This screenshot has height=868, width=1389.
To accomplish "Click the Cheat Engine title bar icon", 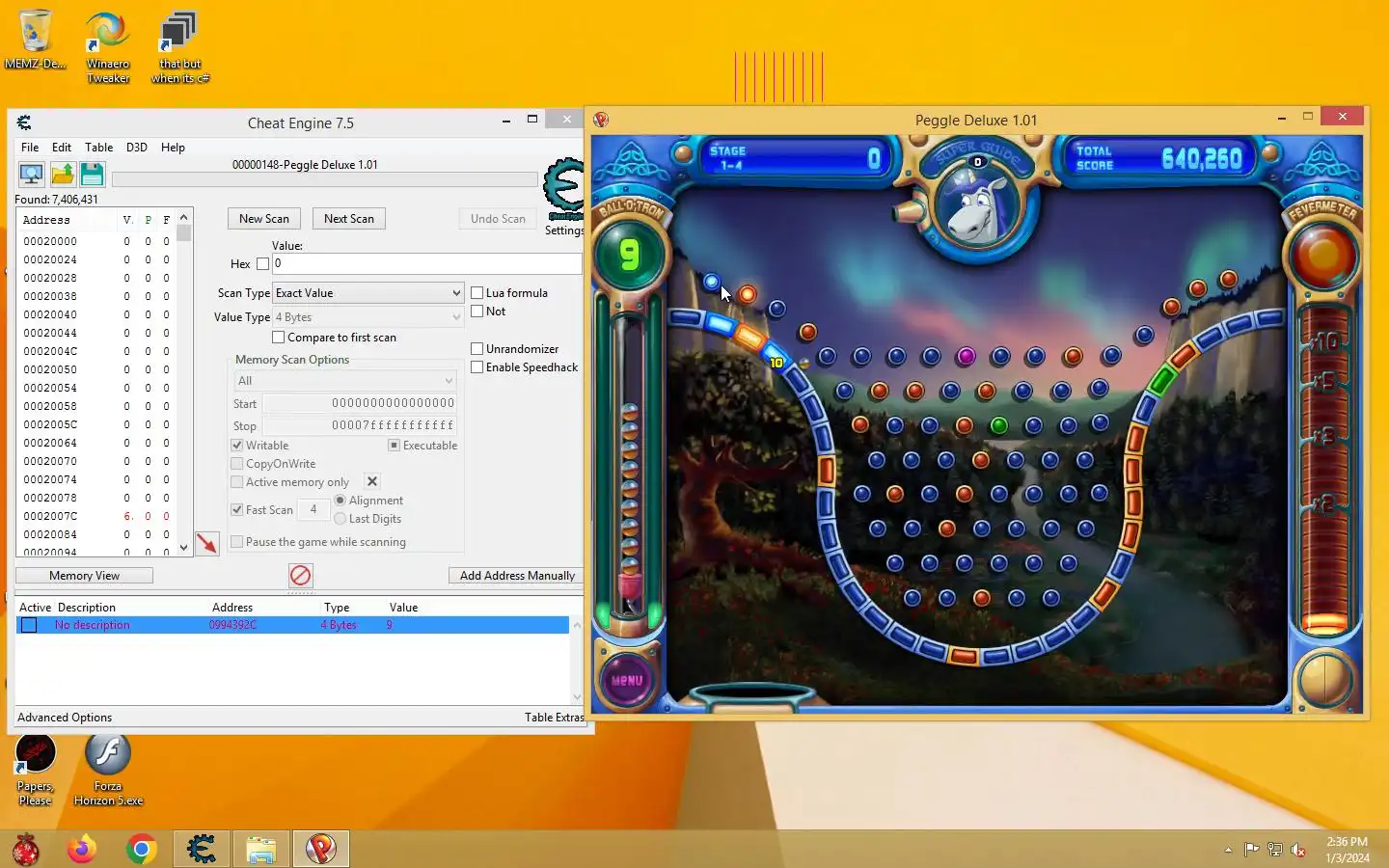I will [x=24, y=122].
